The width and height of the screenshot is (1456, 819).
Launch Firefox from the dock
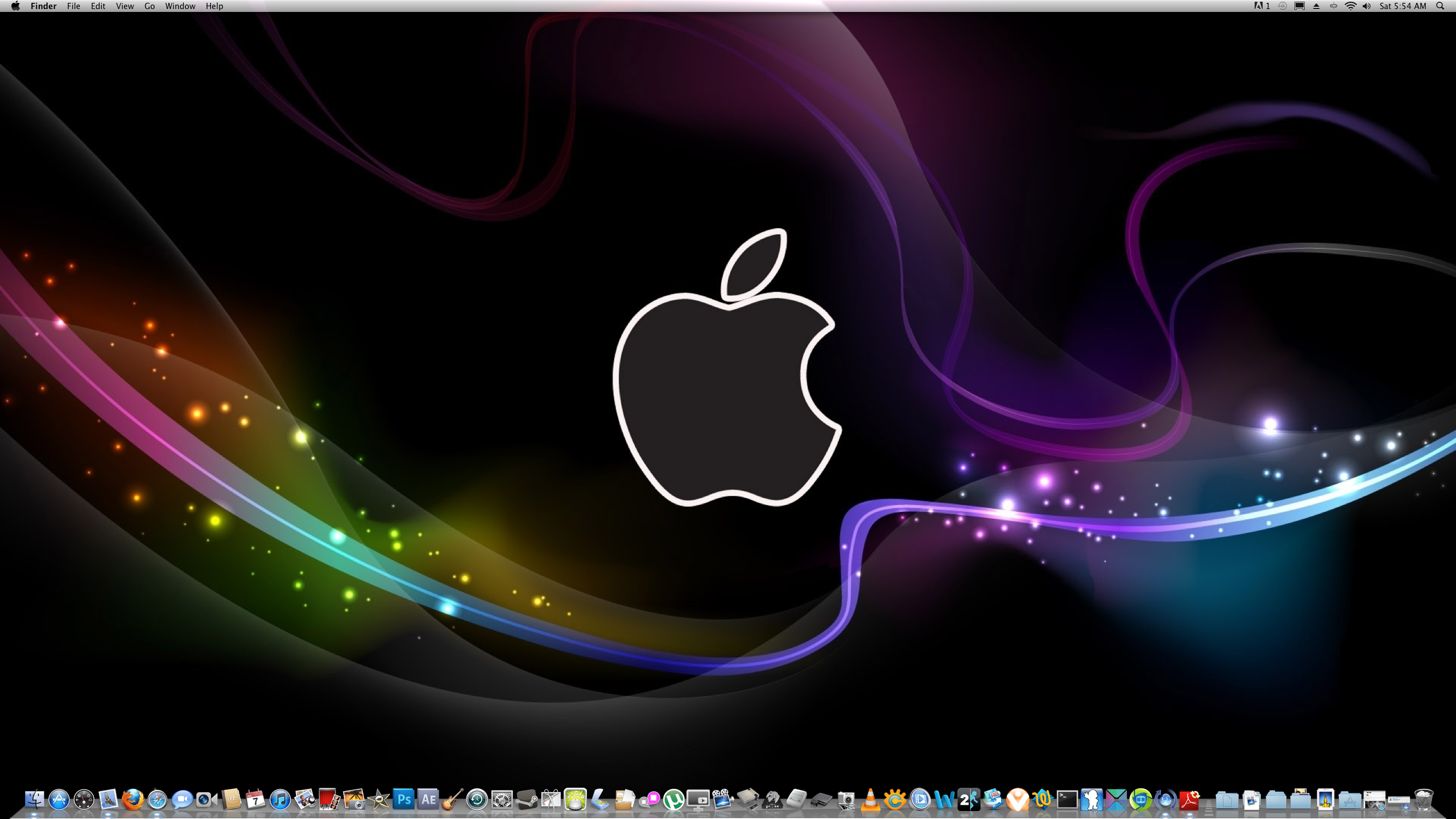pyautogui.click(x=133, y=800)
